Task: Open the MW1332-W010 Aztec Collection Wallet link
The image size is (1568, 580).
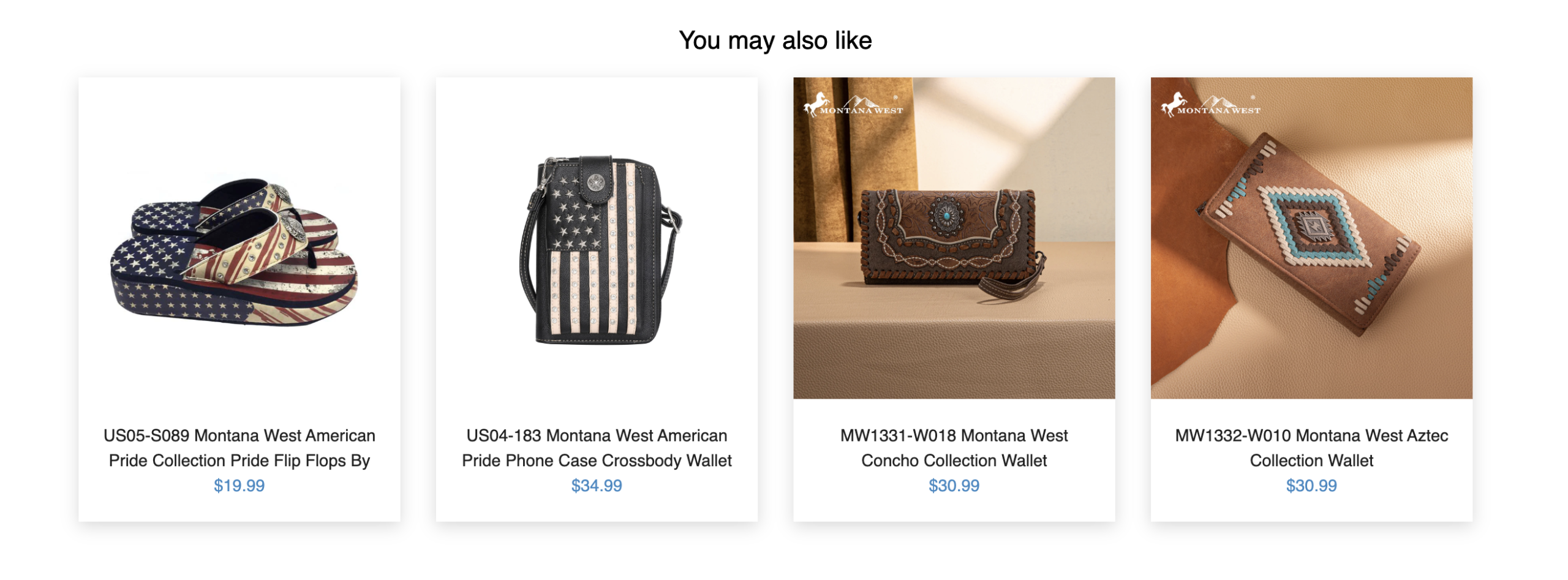Action: pyautogui.click(x=1311, y=447)
